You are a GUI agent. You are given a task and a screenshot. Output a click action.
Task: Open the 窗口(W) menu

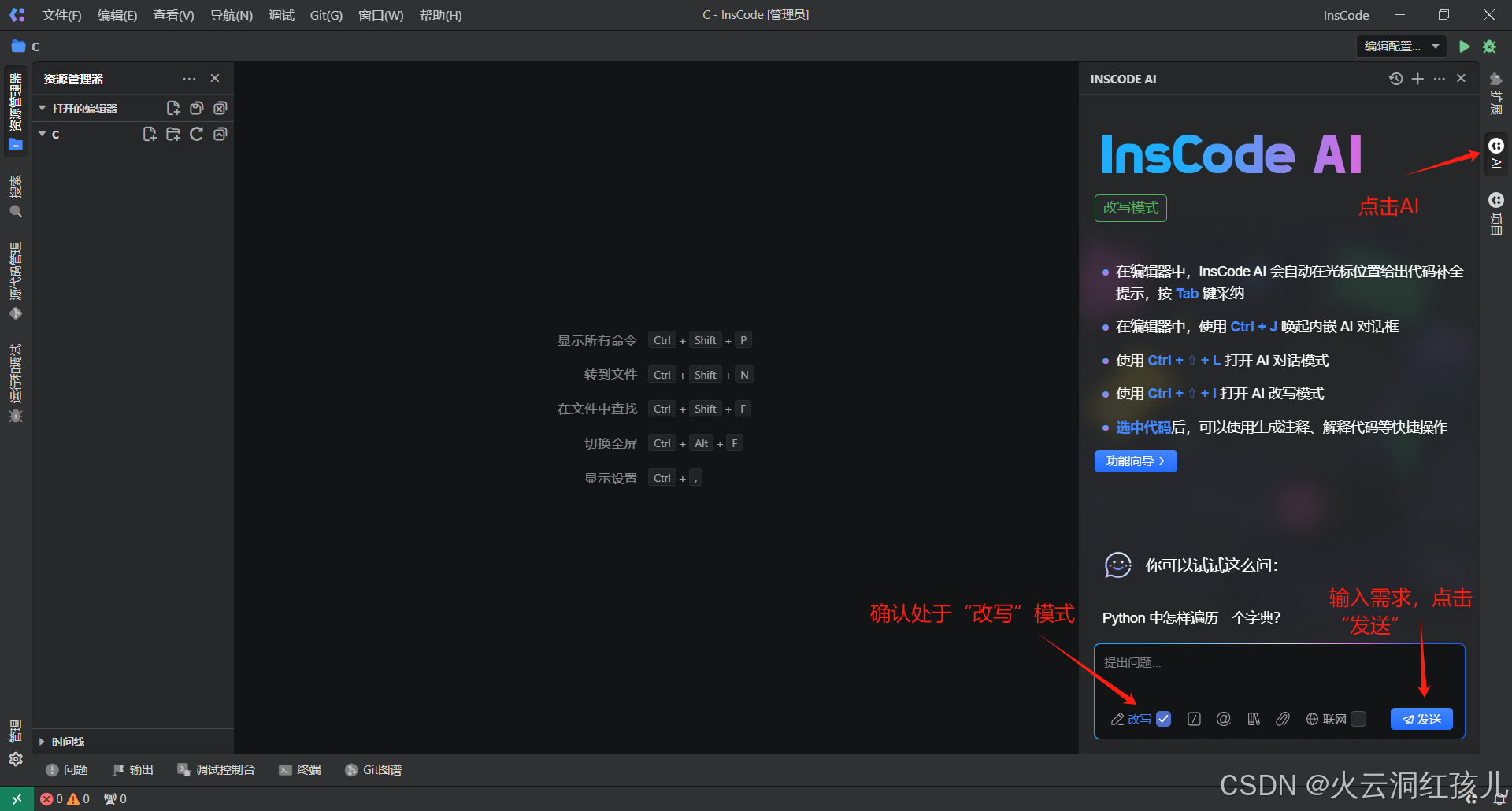tap(381, 15)
